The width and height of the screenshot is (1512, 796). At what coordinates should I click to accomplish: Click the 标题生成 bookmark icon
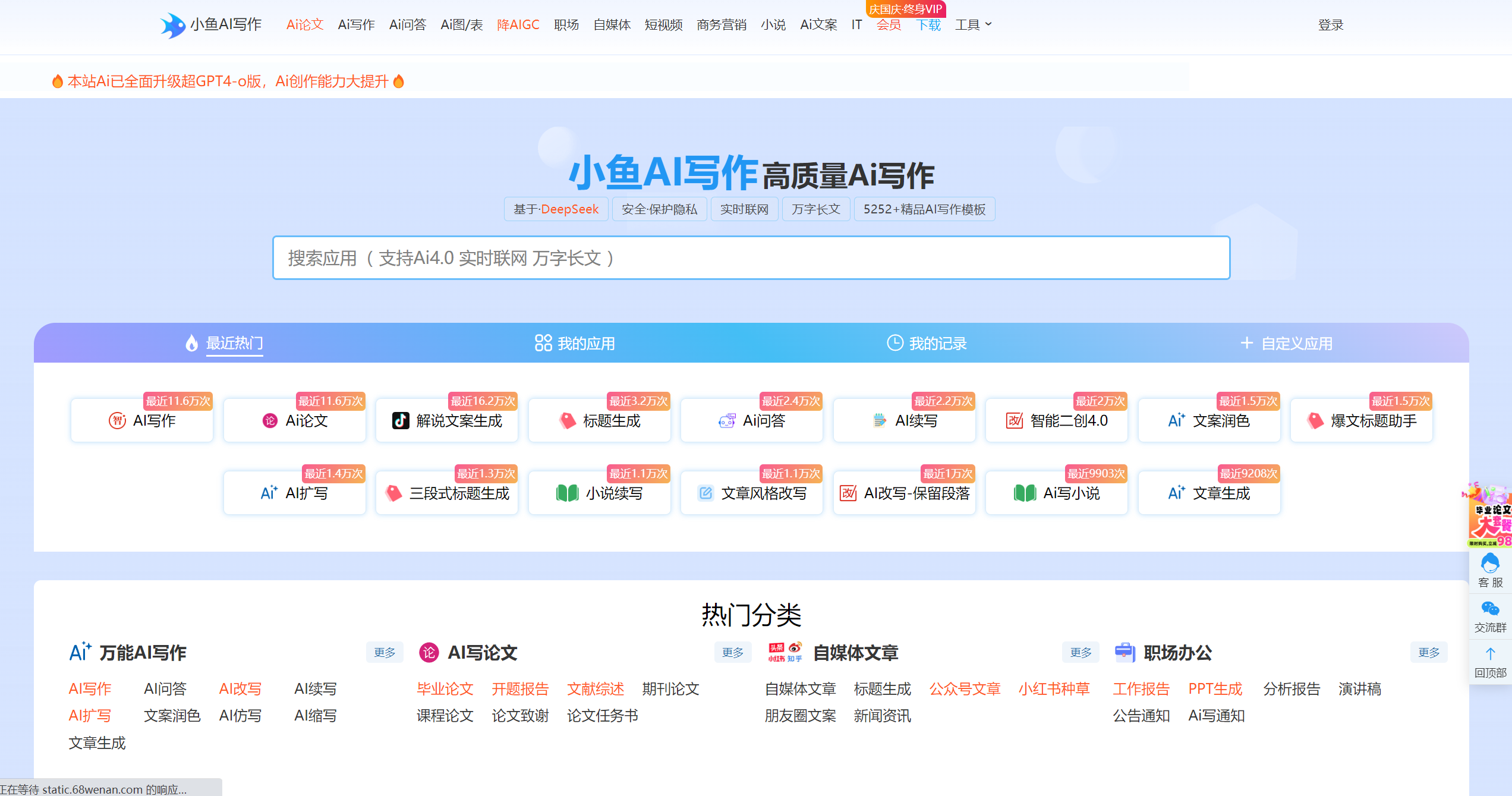568,421
